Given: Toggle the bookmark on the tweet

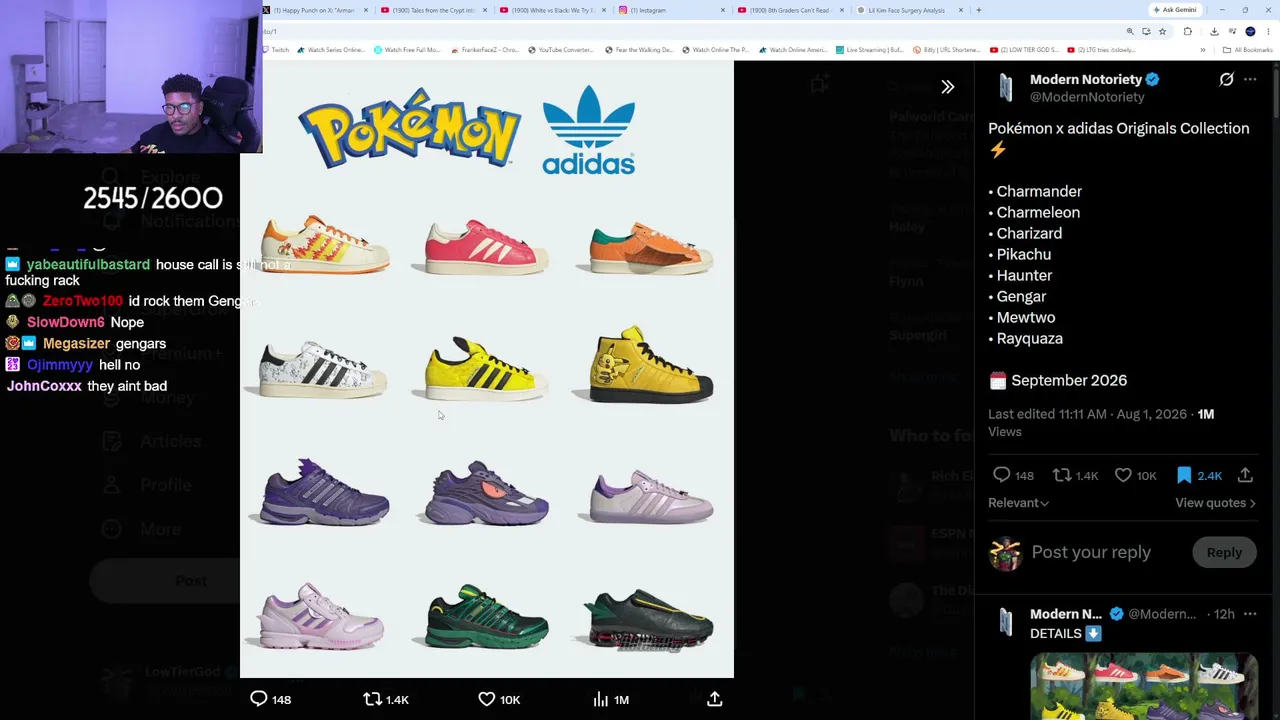Looking at the screenshot, I should tap(1184, 475).
